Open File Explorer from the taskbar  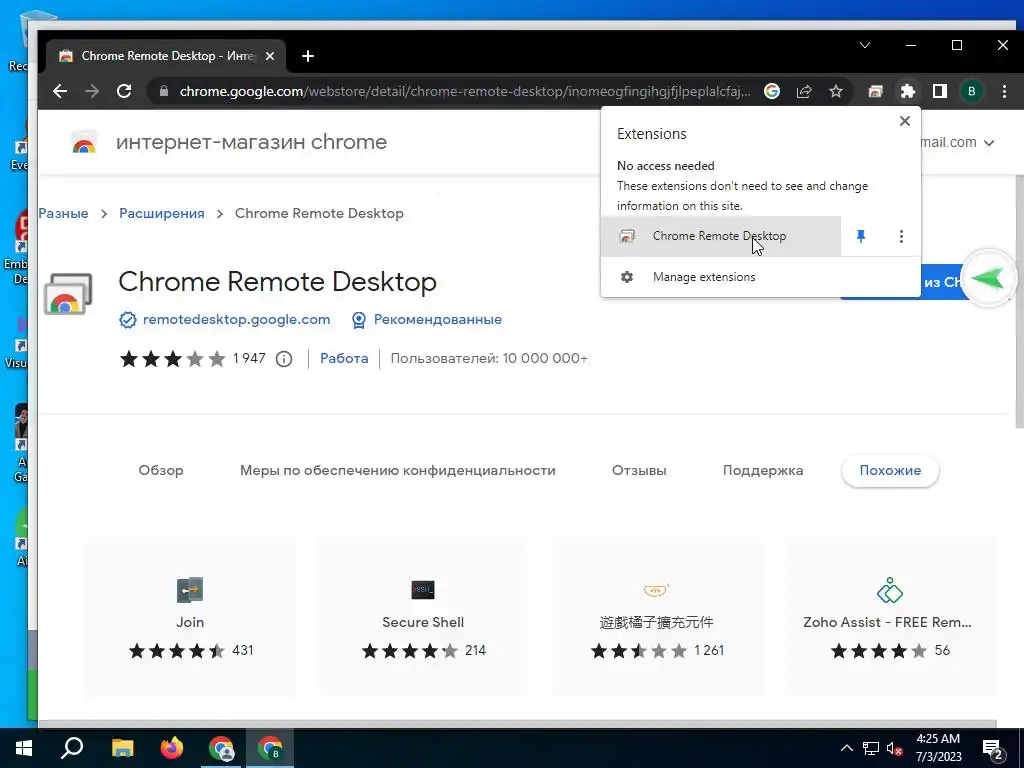point(122,748)
